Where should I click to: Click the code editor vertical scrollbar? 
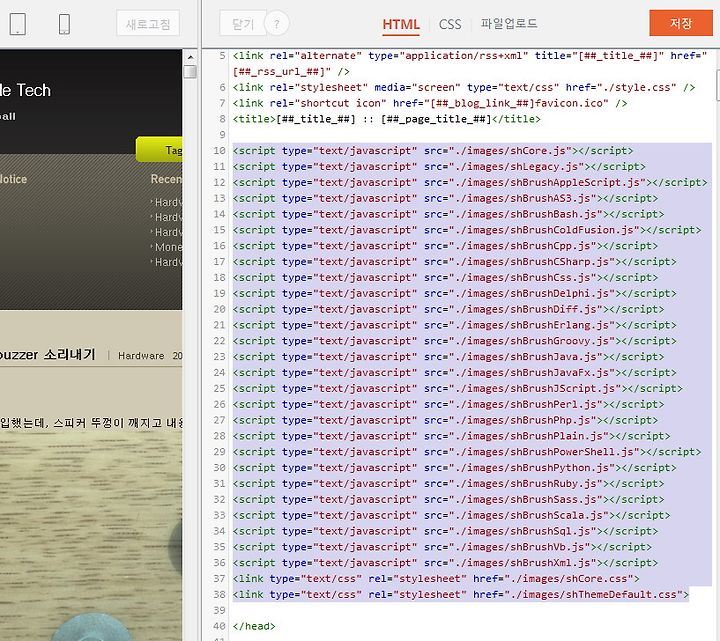[717, 85]
